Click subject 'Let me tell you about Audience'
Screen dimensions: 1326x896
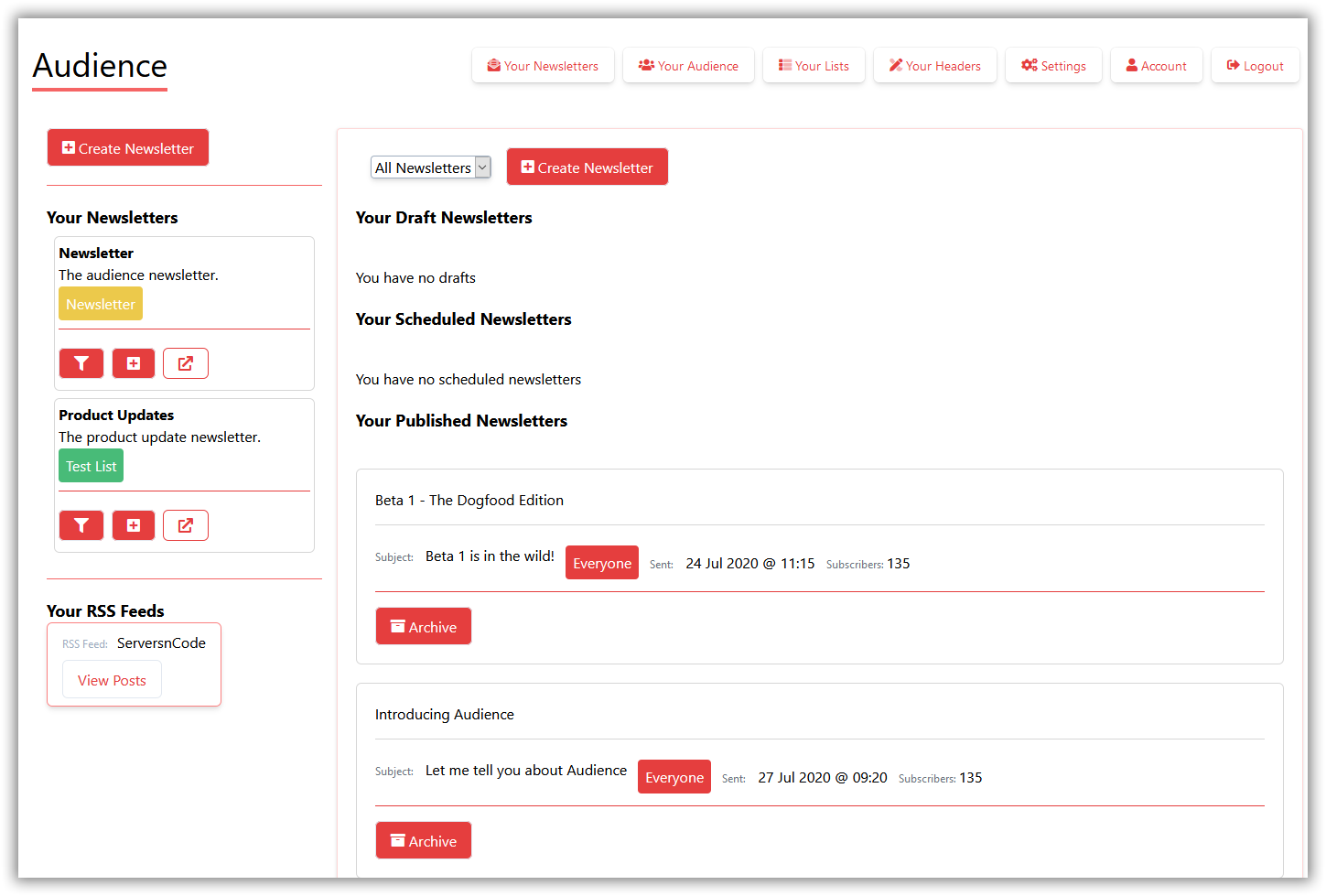(526, 770)
